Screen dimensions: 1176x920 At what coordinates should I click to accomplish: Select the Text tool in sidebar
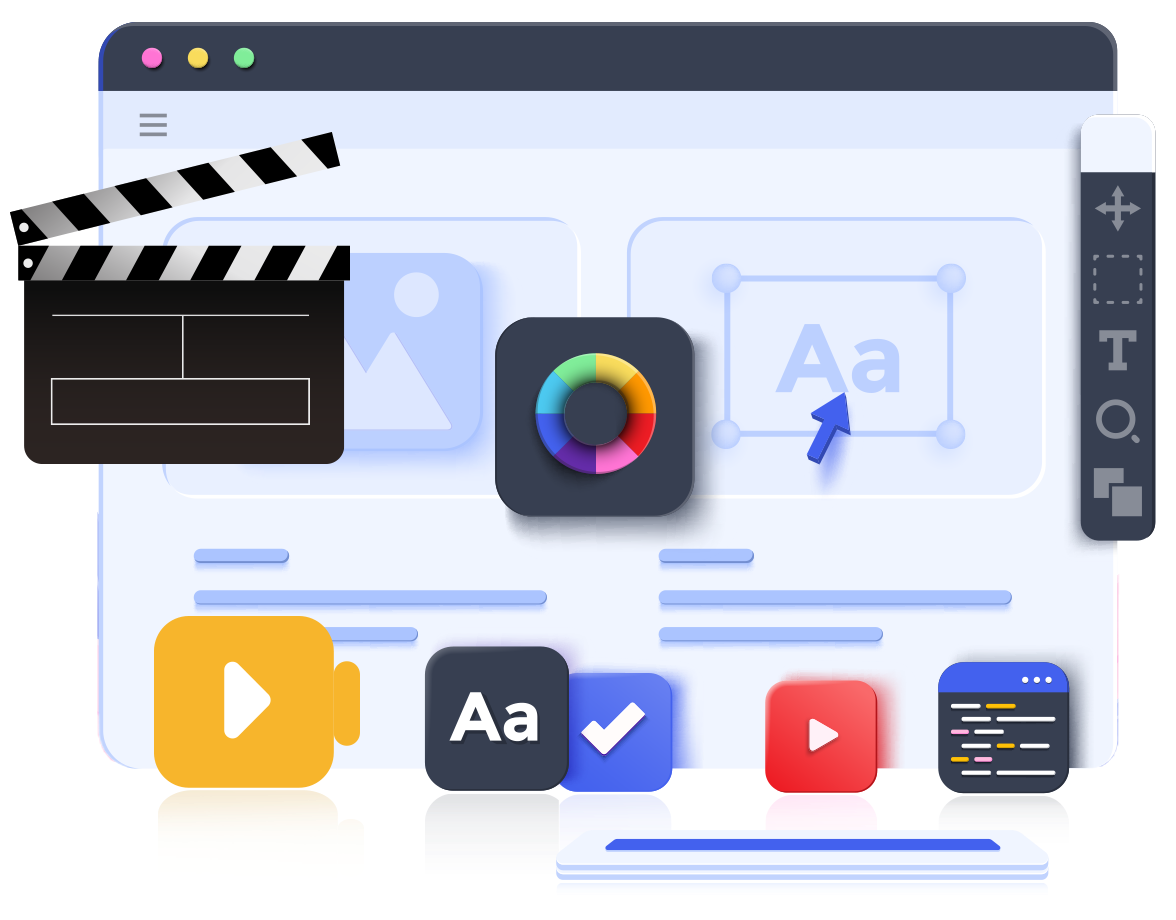pyautogui.click(x=1117, y=350)
